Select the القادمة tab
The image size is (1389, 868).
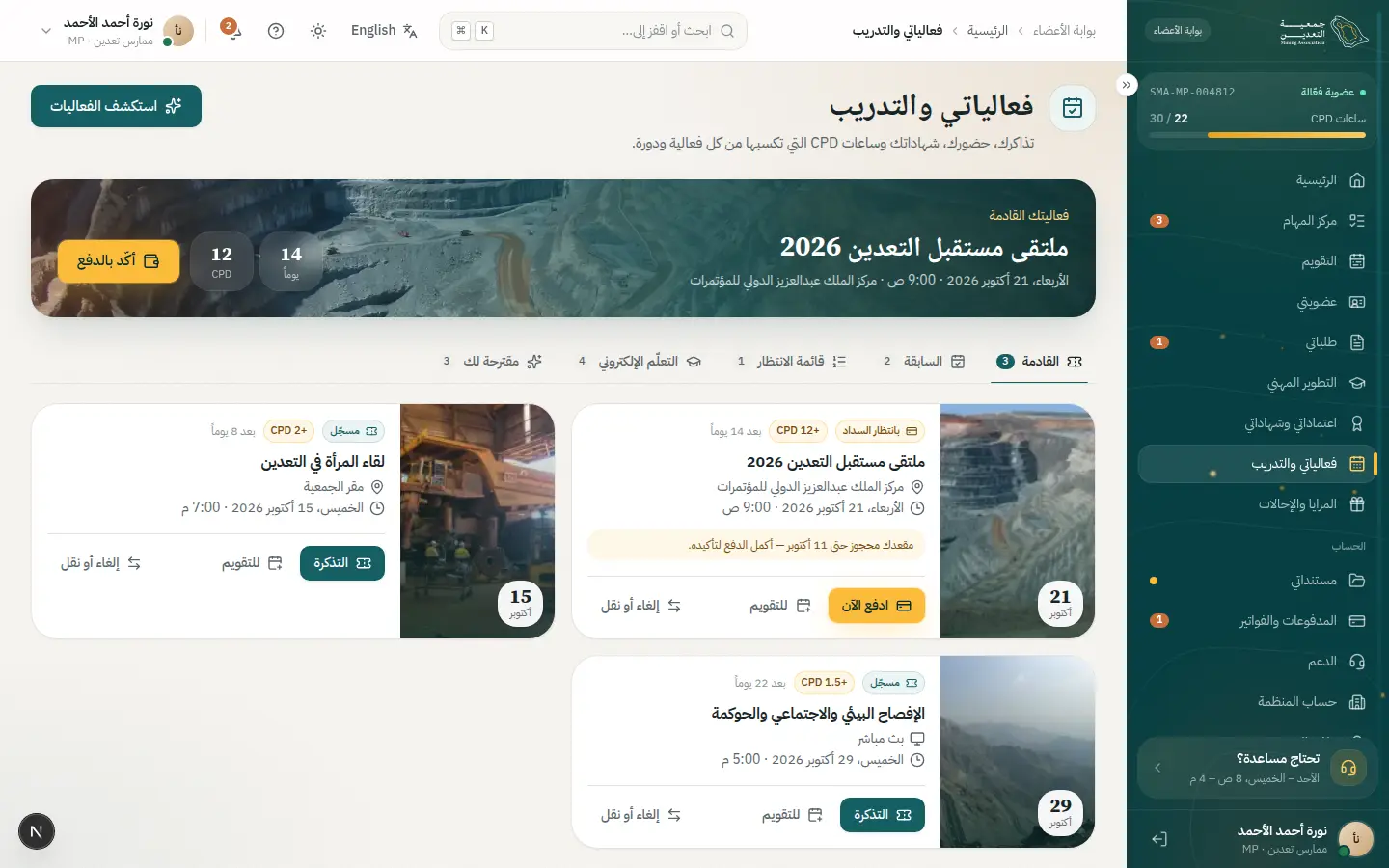click(x=1039, y=362)
